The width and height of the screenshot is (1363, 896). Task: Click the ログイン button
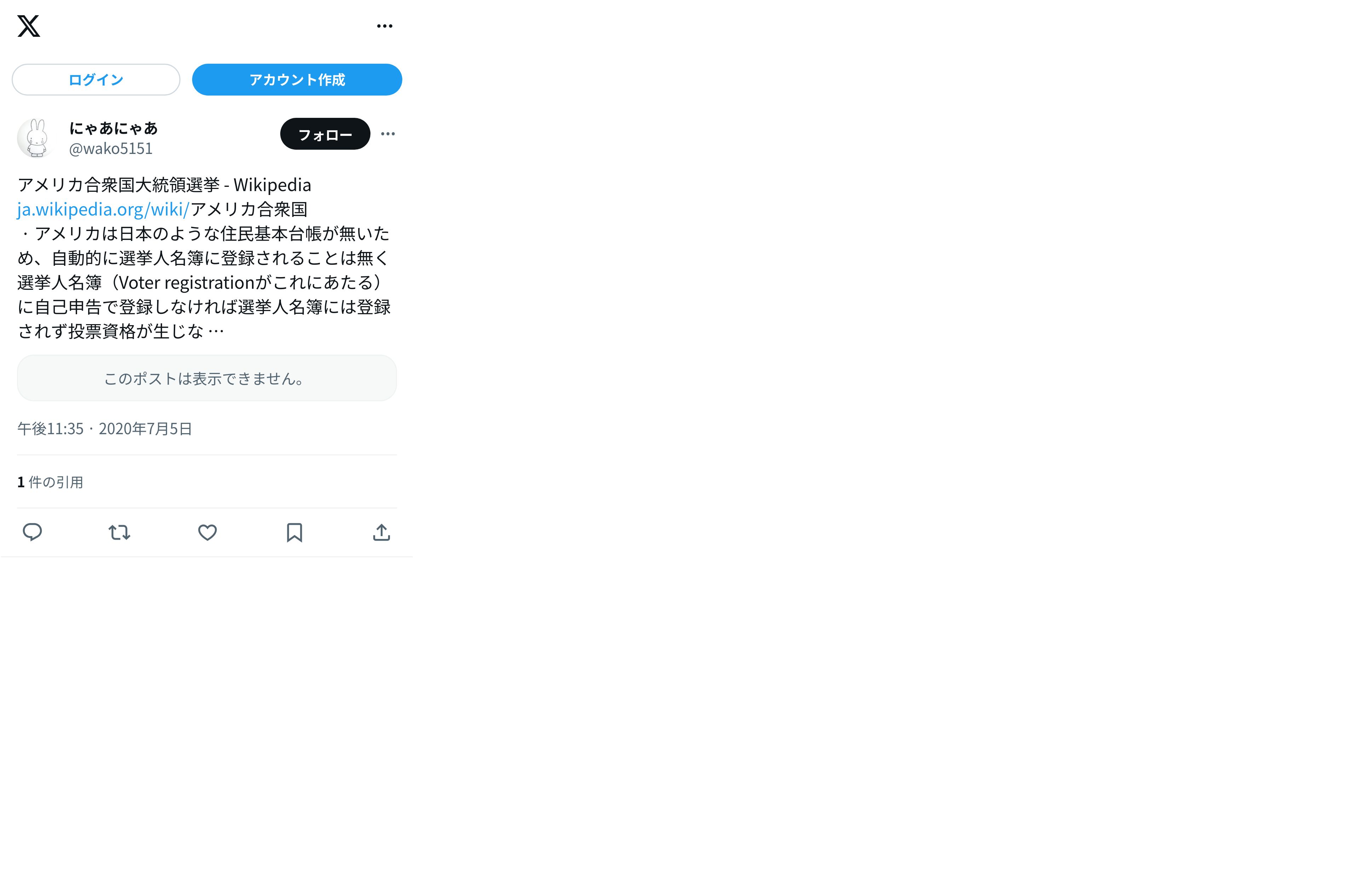pos(96,80)
